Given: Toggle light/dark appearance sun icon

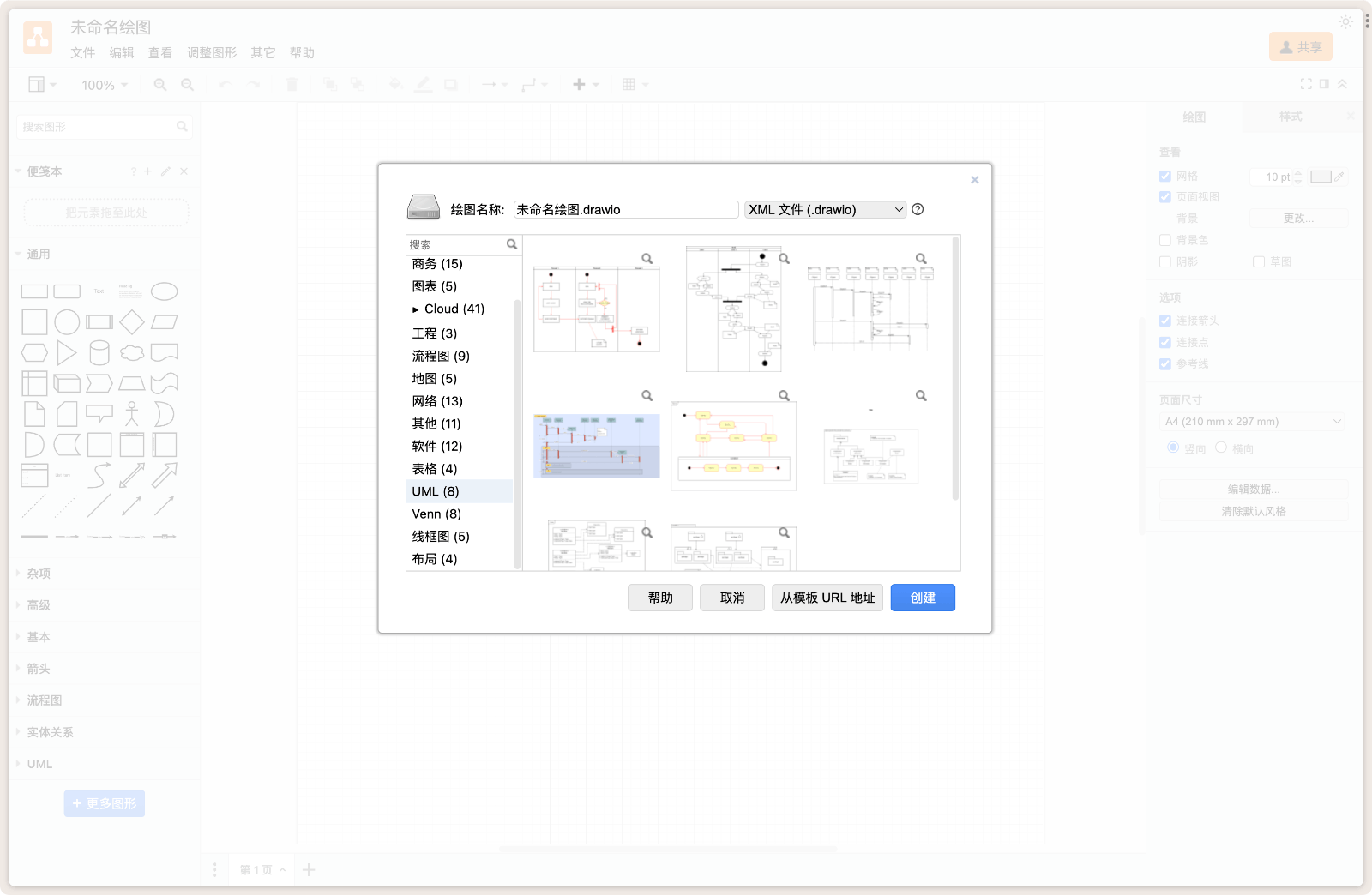Looking at the screenshot, I should click(x=1345, y=22).
